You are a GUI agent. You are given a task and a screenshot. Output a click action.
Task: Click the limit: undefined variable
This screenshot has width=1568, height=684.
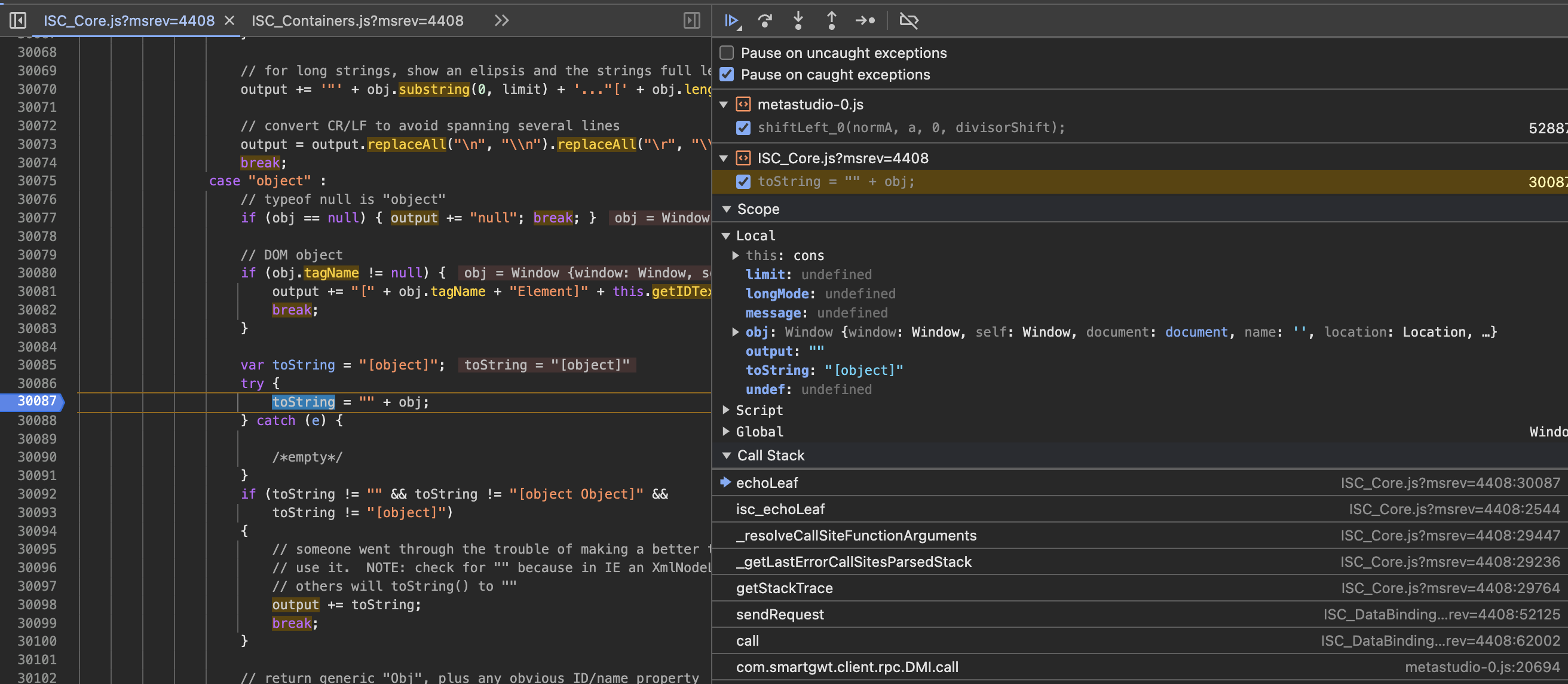coord(808,274)
